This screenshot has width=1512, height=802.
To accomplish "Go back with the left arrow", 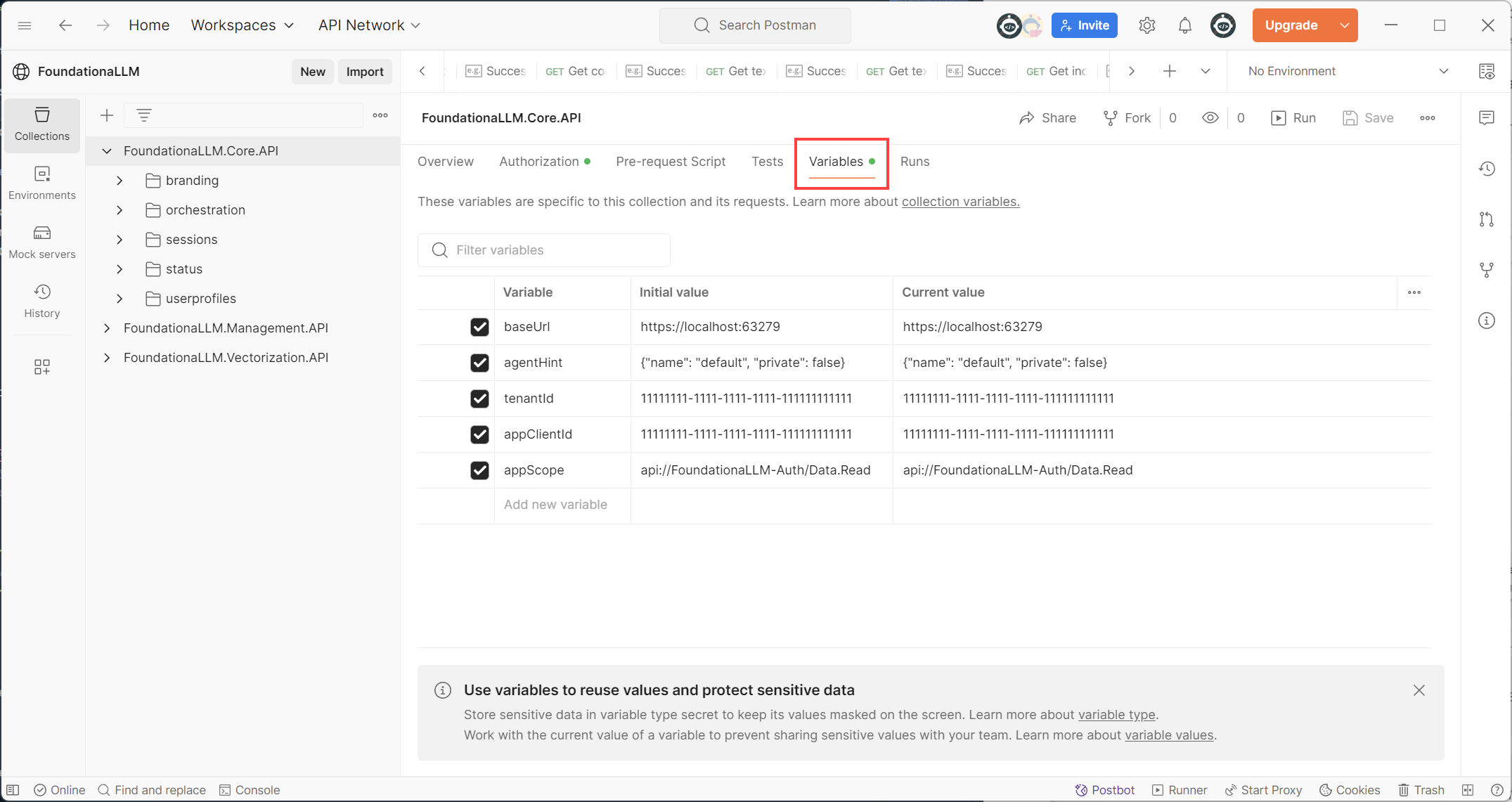I will point(65,25).
